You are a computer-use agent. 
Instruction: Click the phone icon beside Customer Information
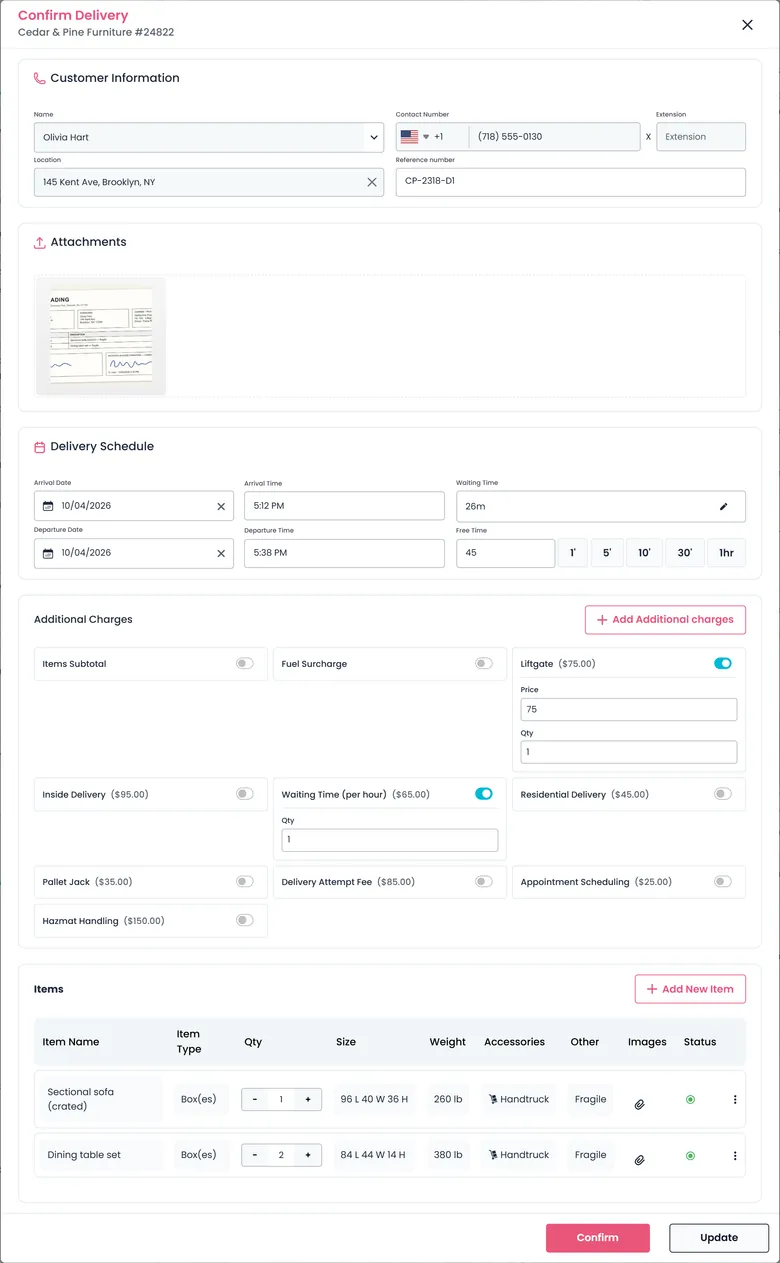(40, 78)
